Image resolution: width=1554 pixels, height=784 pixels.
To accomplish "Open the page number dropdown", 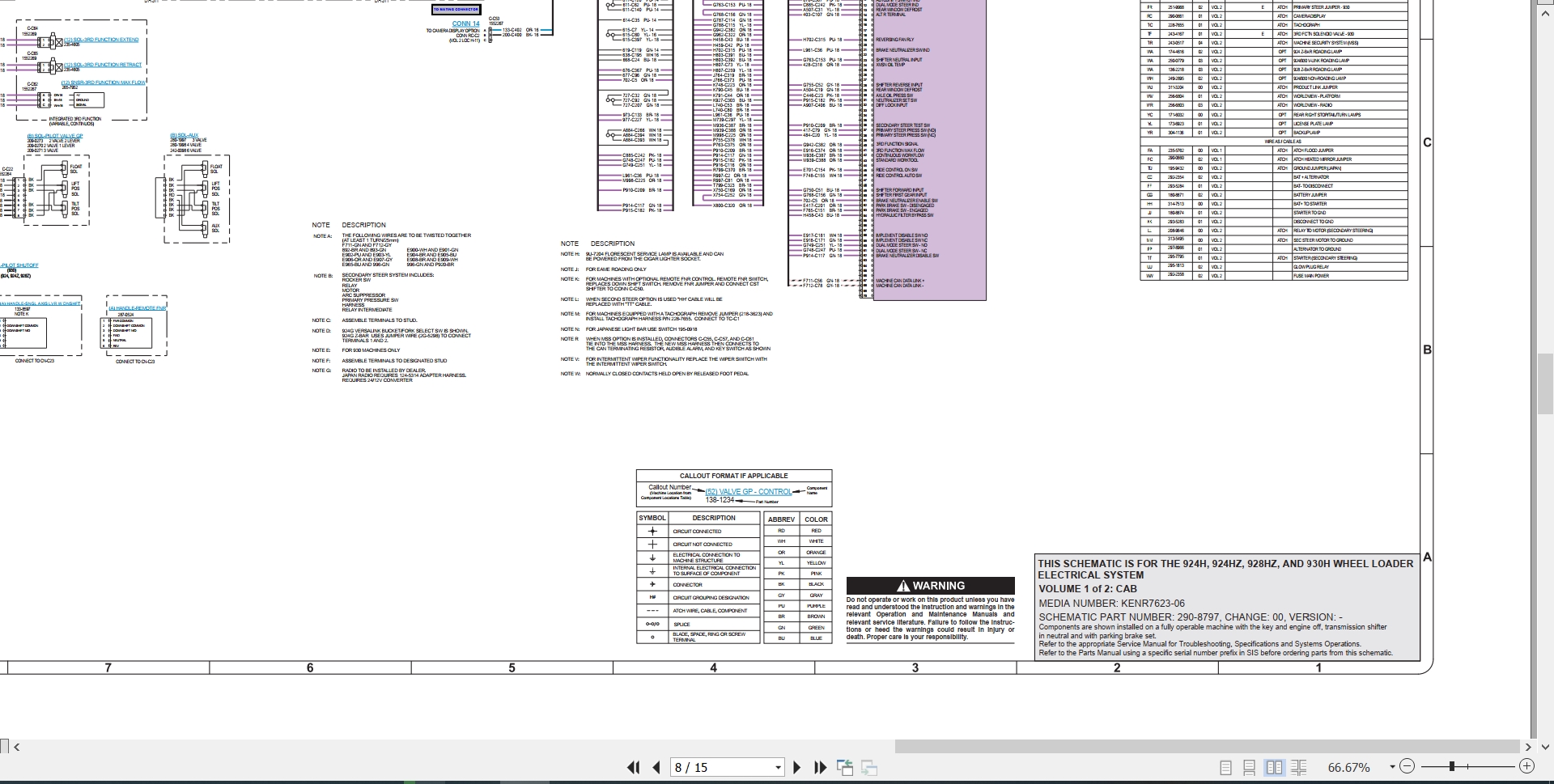I will (x=778, y=768).
